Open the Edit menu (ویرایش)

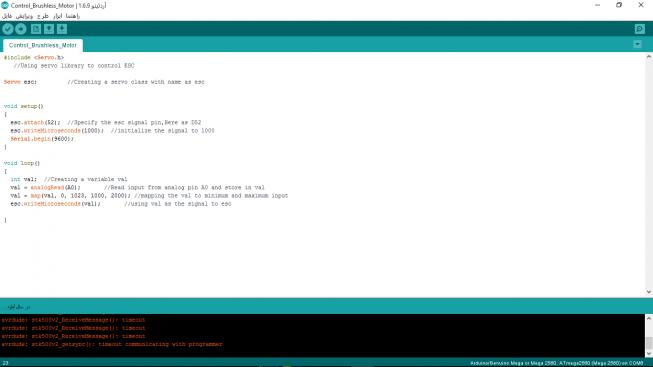point(24,16)
